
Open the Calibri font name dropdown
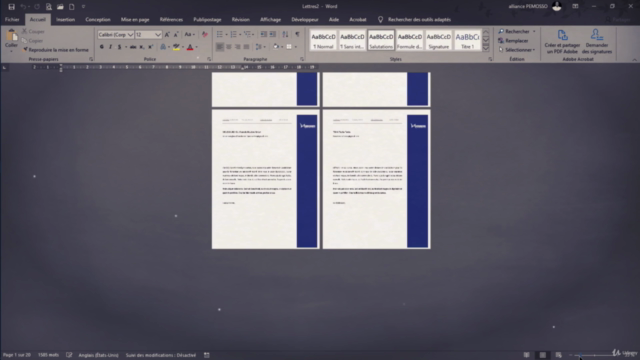pyautogui.click(x=130, y=35)
